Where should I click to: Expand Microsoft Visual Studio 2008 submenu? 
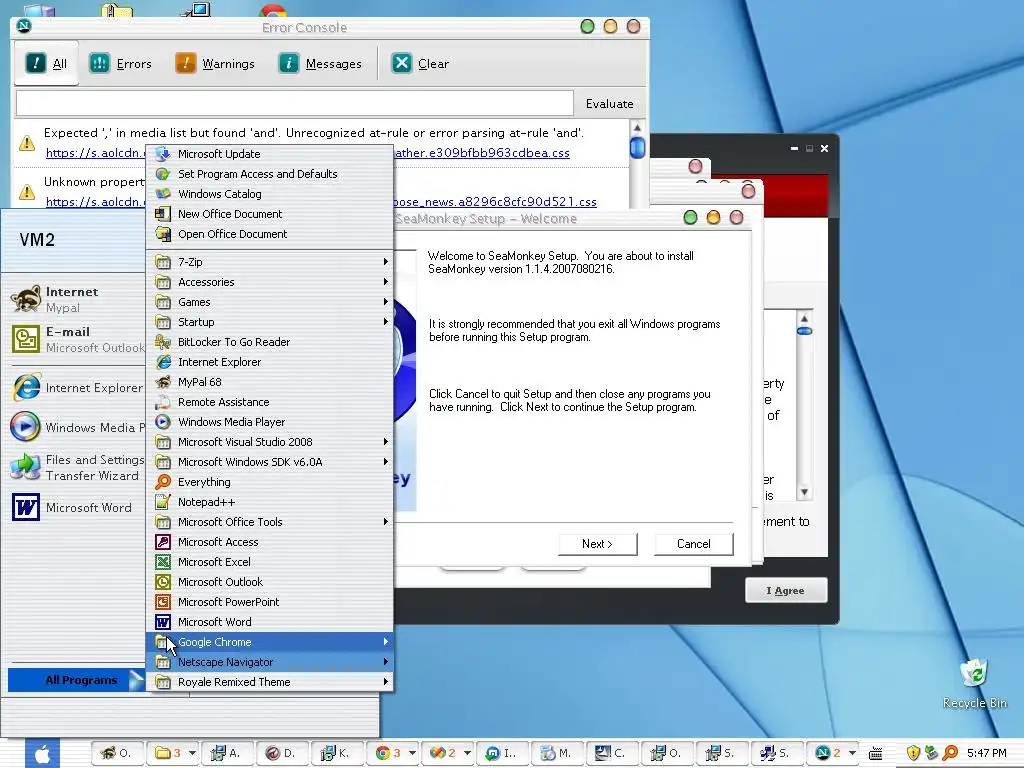(270, 442)
